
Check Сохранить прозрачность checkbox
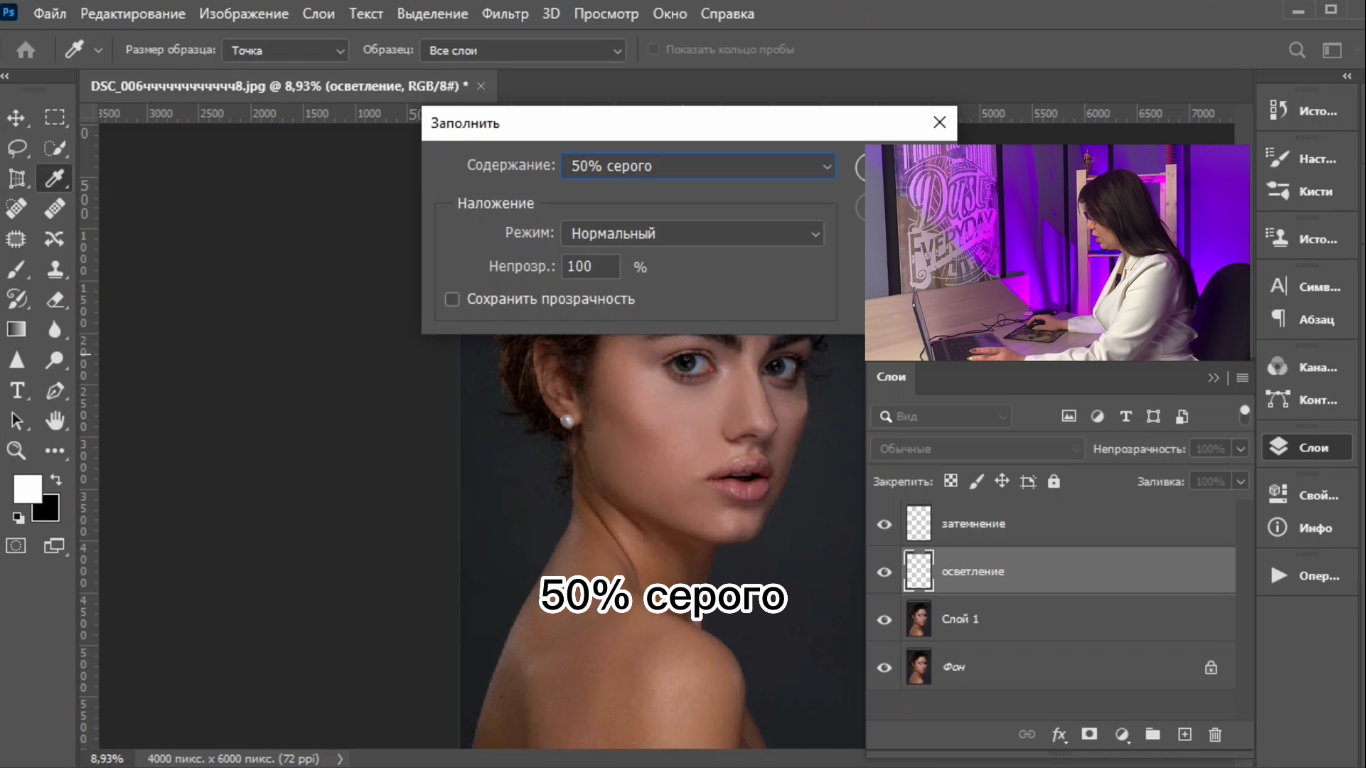(452, 299)
